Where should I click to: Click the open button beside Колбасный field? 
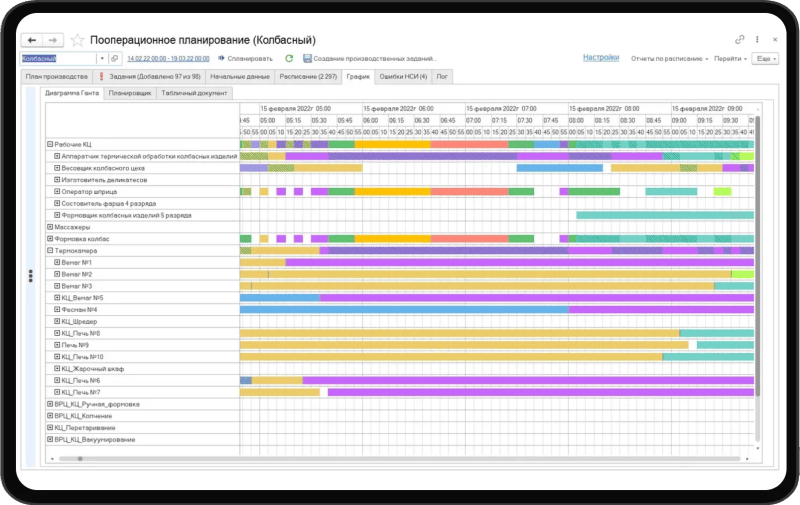115,58
